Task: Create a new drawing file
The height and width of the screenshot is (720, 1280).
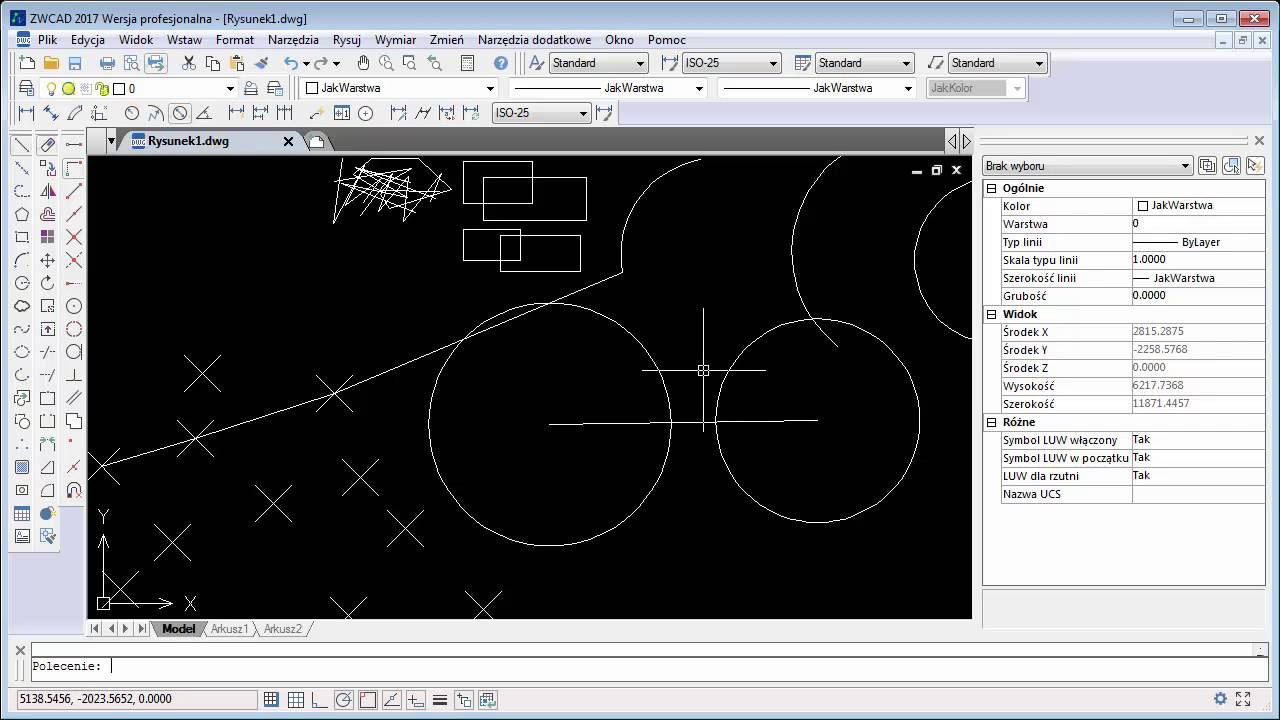Action: [x=27, y=63]
